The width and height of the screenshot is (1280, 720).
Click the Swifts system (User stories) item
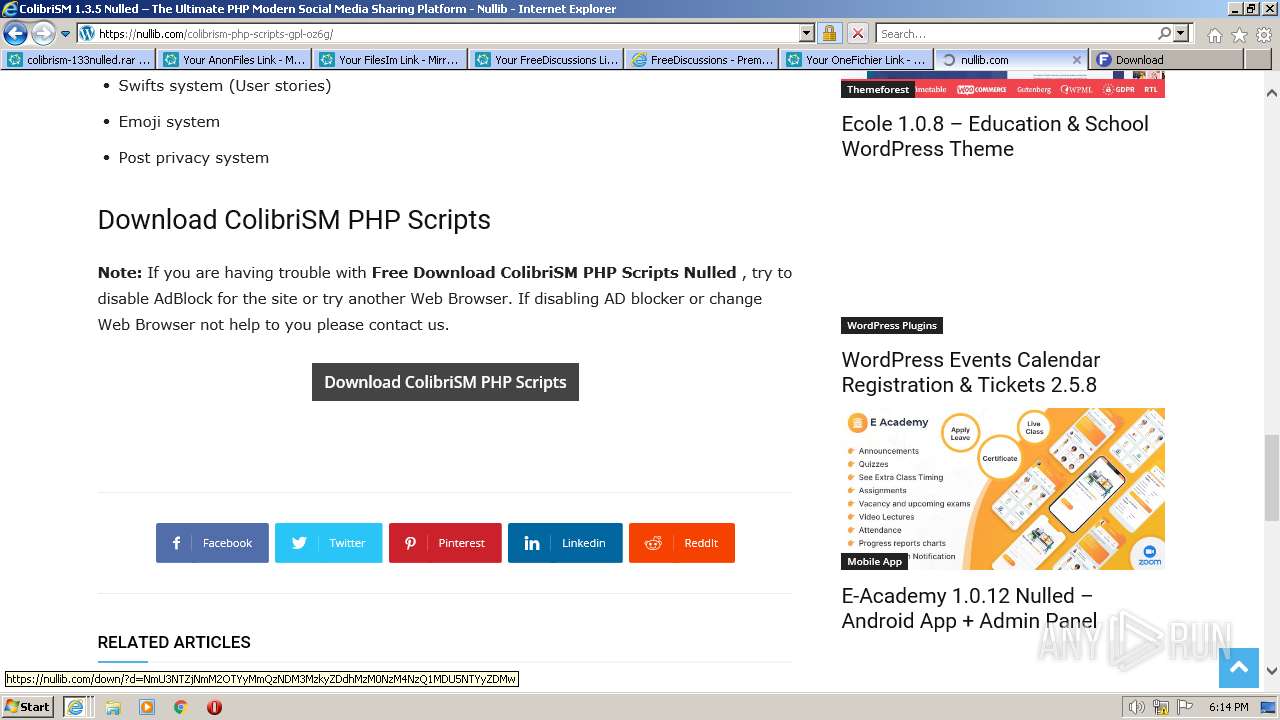coord(225,85)
